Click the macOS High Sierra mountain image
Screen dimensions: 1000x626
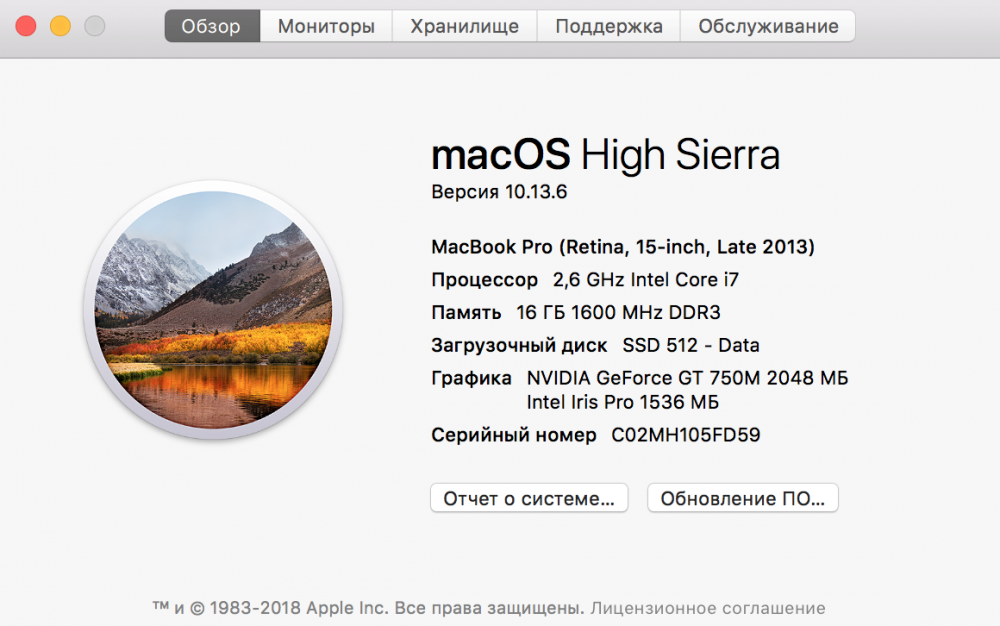pos(214,310)
